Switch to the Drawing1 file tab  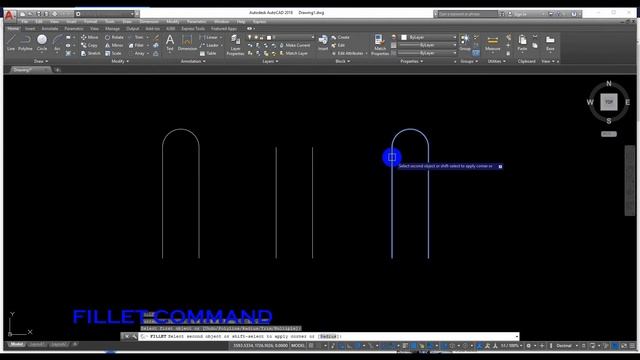pyautogui.click(x=29, y=70)
